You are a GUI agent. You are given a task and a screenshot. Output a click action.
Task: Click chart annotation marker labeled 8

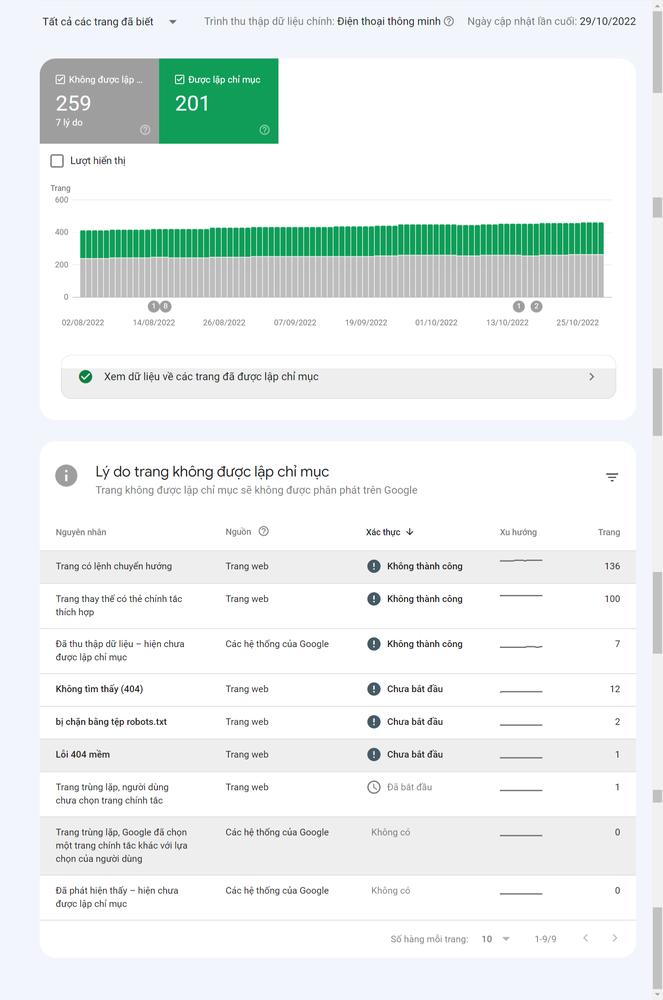tap(165, 306)
